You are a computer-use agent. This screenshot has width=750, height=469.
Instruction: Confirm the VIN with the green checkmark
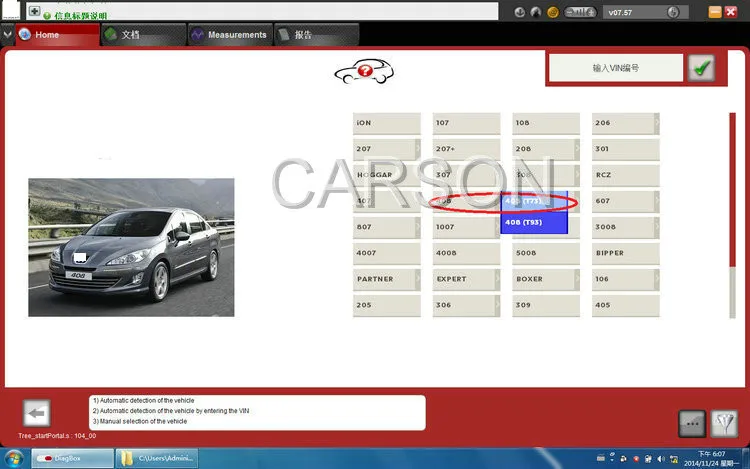701,68
